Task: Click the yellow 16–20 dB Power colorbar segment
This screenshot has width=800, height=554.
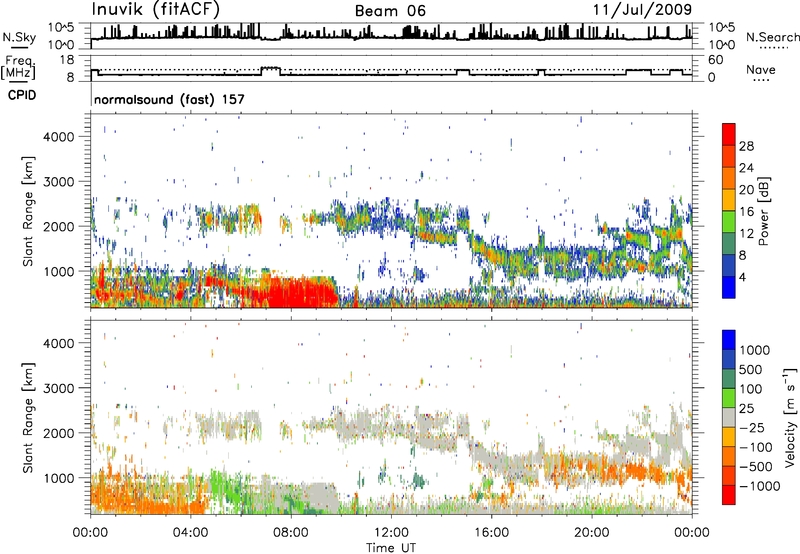Action: [729, 200]
